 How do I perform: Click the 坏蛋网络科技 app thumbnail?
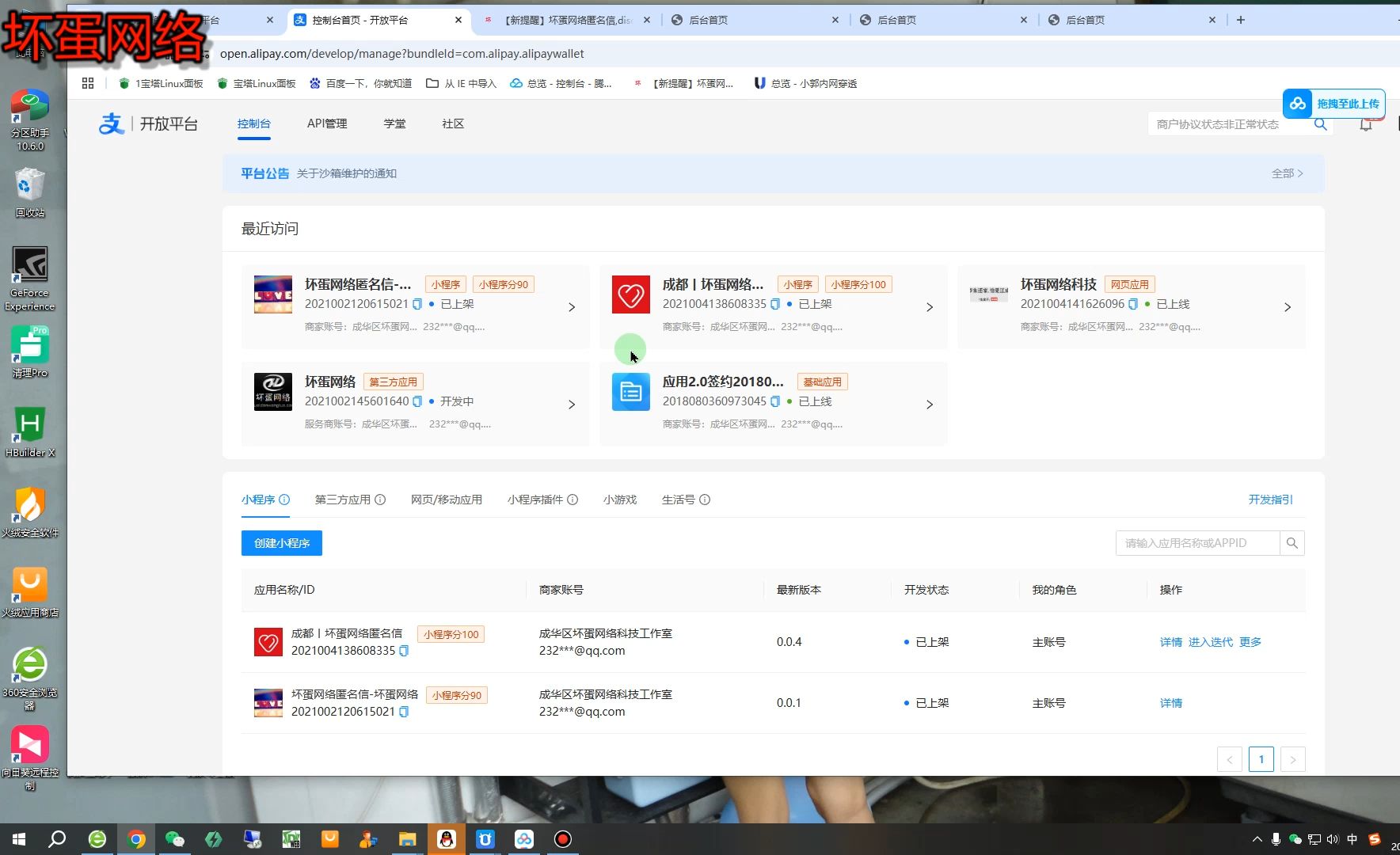(x=988, y=294)
